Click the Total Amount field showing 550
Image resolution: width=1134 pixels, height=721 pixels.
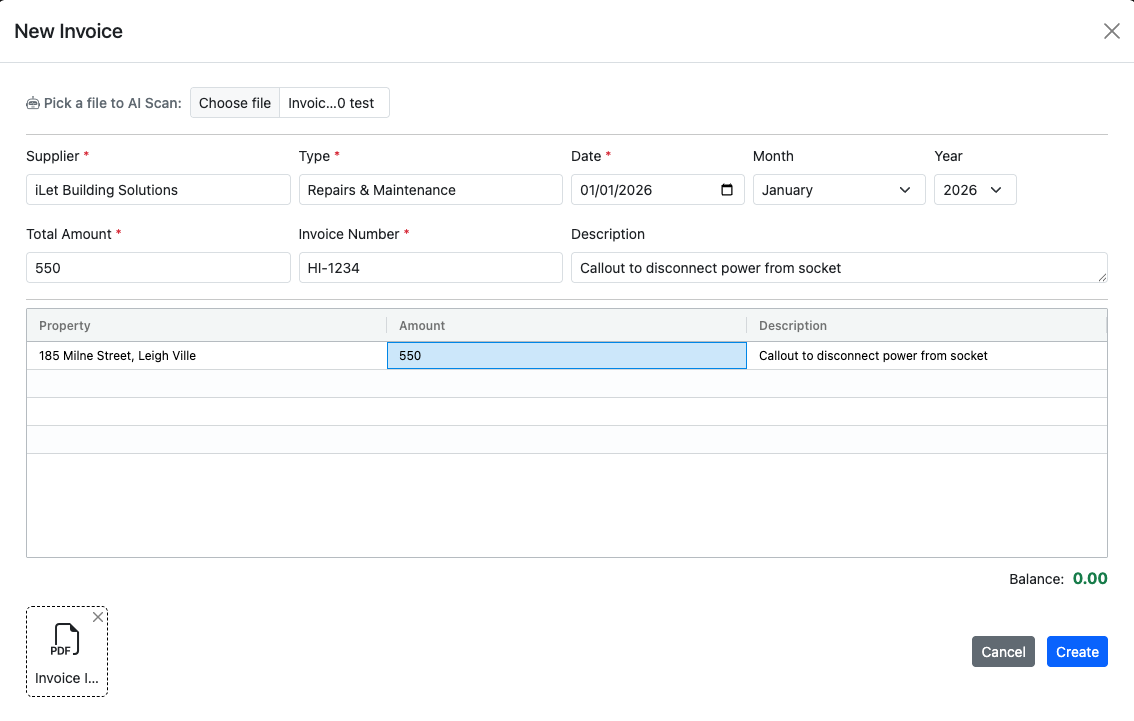pos(157,267)
